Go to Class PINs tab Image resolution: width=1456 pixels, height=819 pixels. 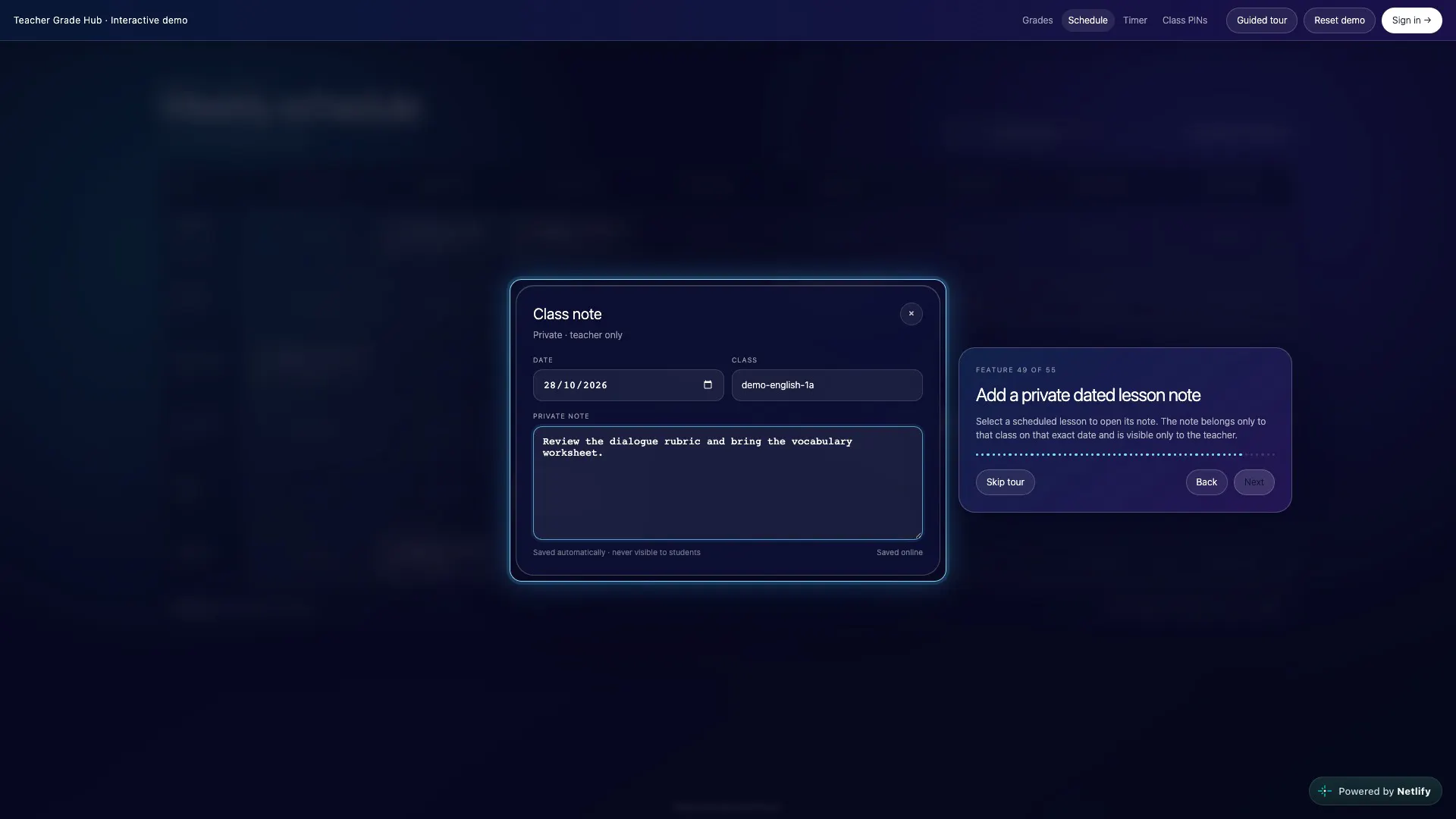click(1185, 20)
